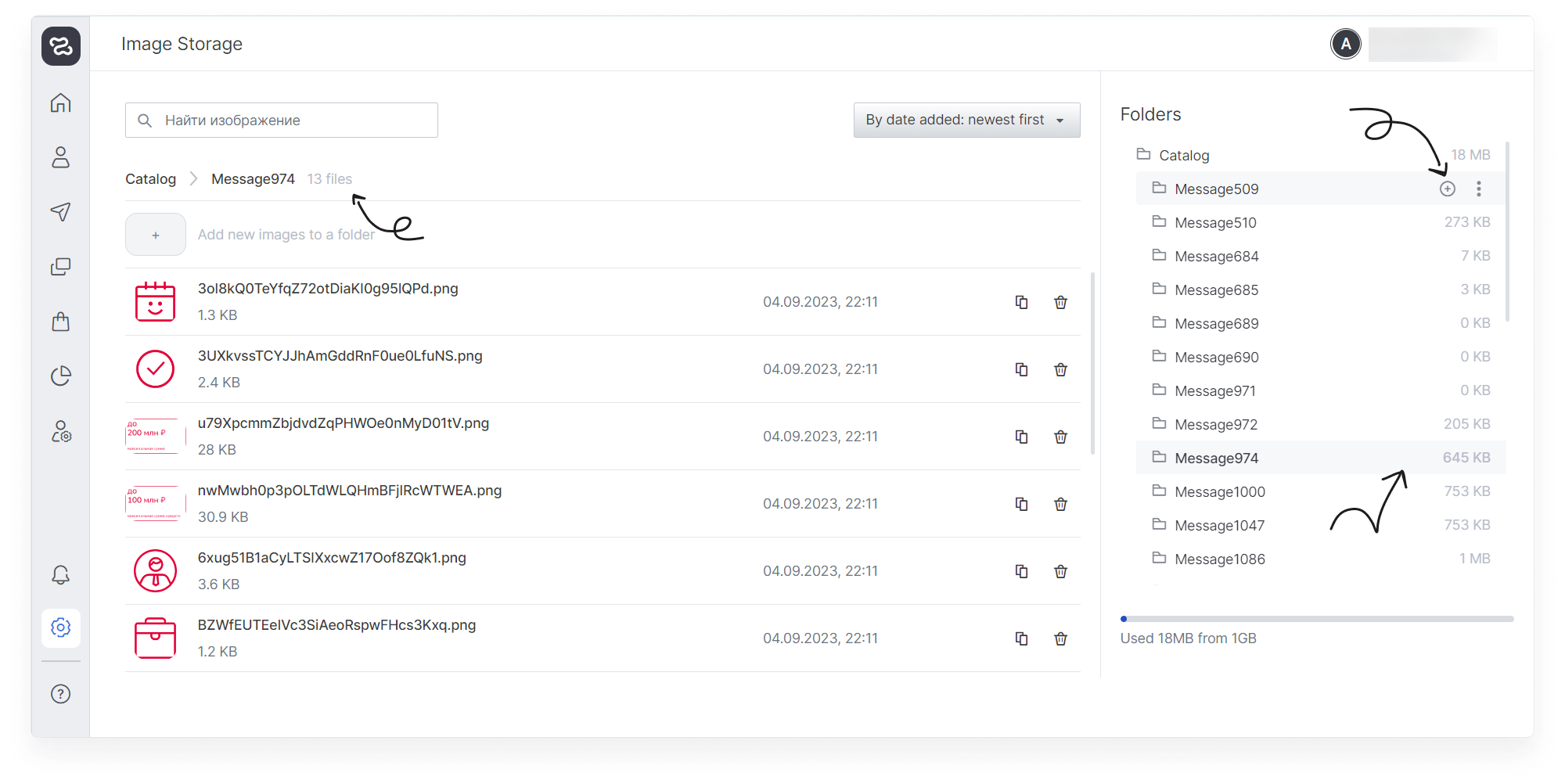Open the three-dot menu for Message509
Screen dimensions: 1565x784
click(x=1478, y=189)
